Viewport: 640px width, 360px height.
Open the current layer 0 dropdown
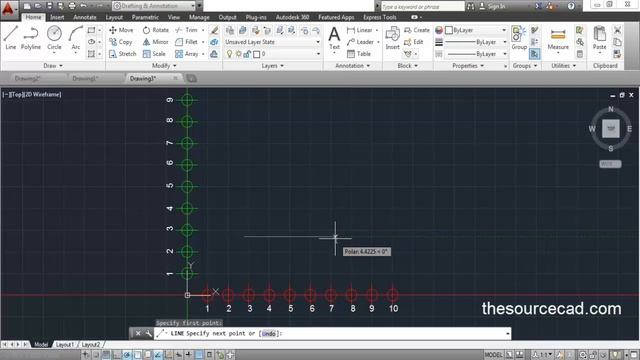272,54
